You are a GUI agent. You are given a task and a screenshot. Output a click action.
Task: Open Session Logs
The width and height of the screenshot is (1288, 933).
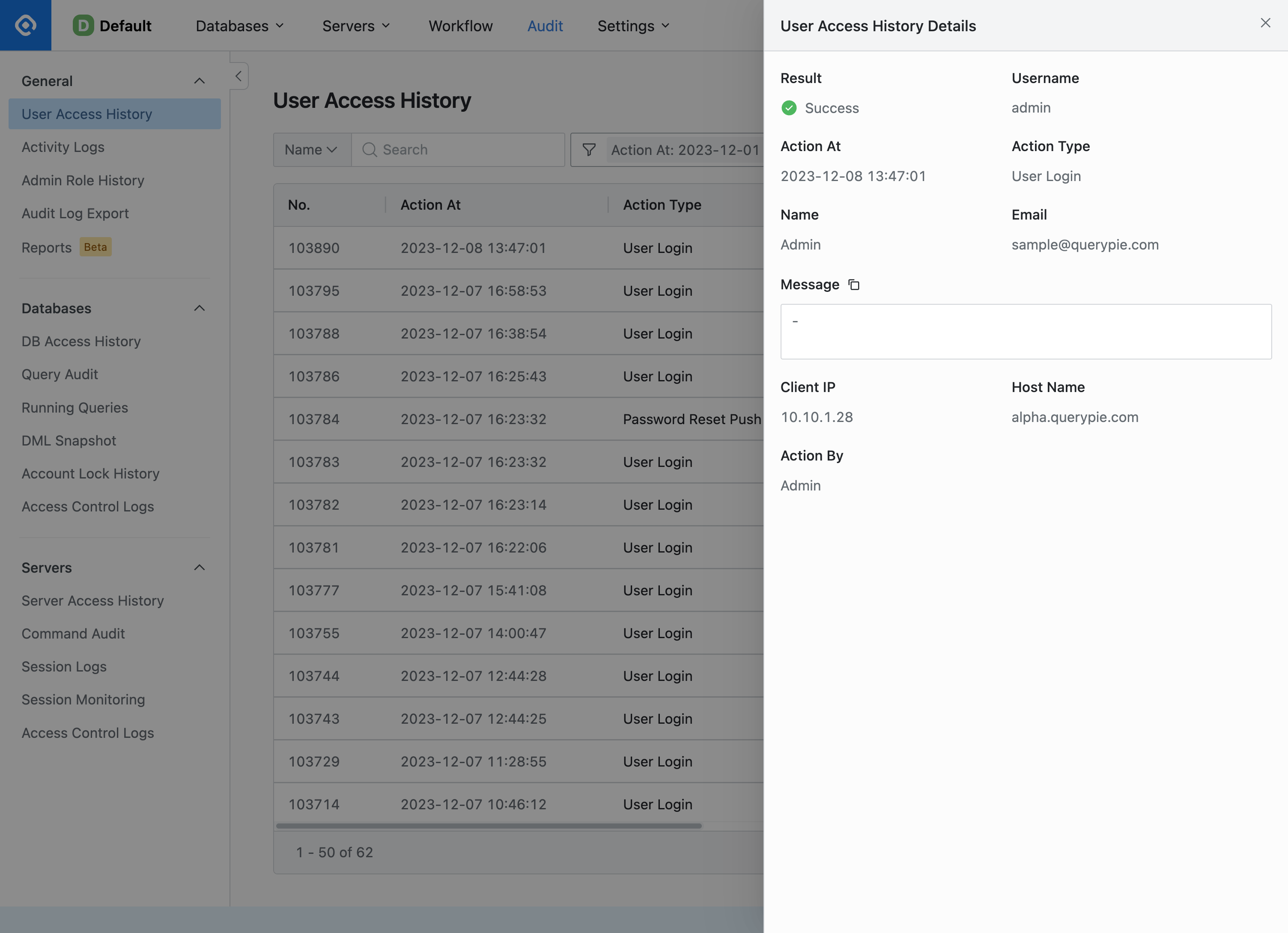pyautogui.click(x=64, y=666)
